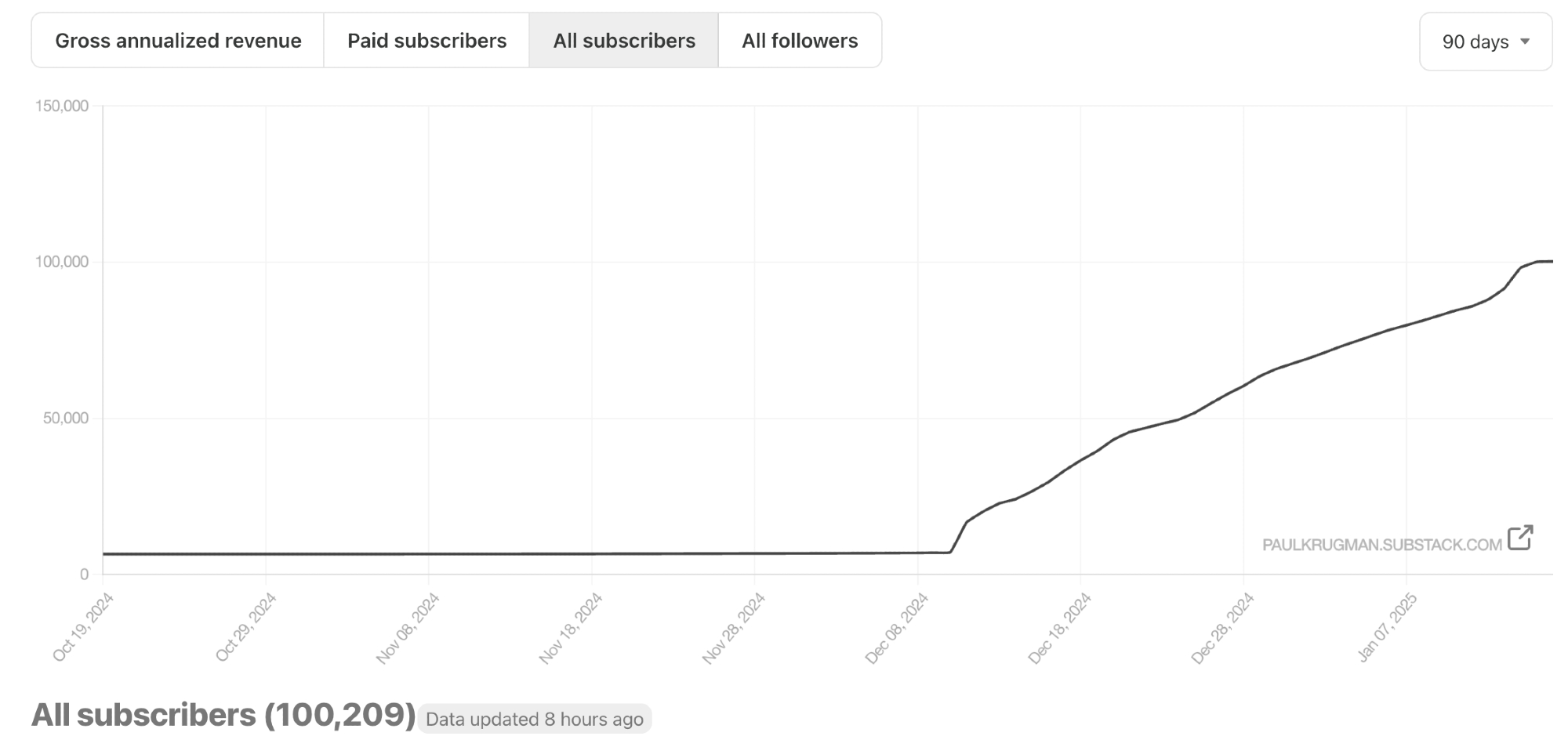
Task: Visit the PAULKRUGMAN.SUBSTACK.COM link
Action: (x=1381, y=545)
